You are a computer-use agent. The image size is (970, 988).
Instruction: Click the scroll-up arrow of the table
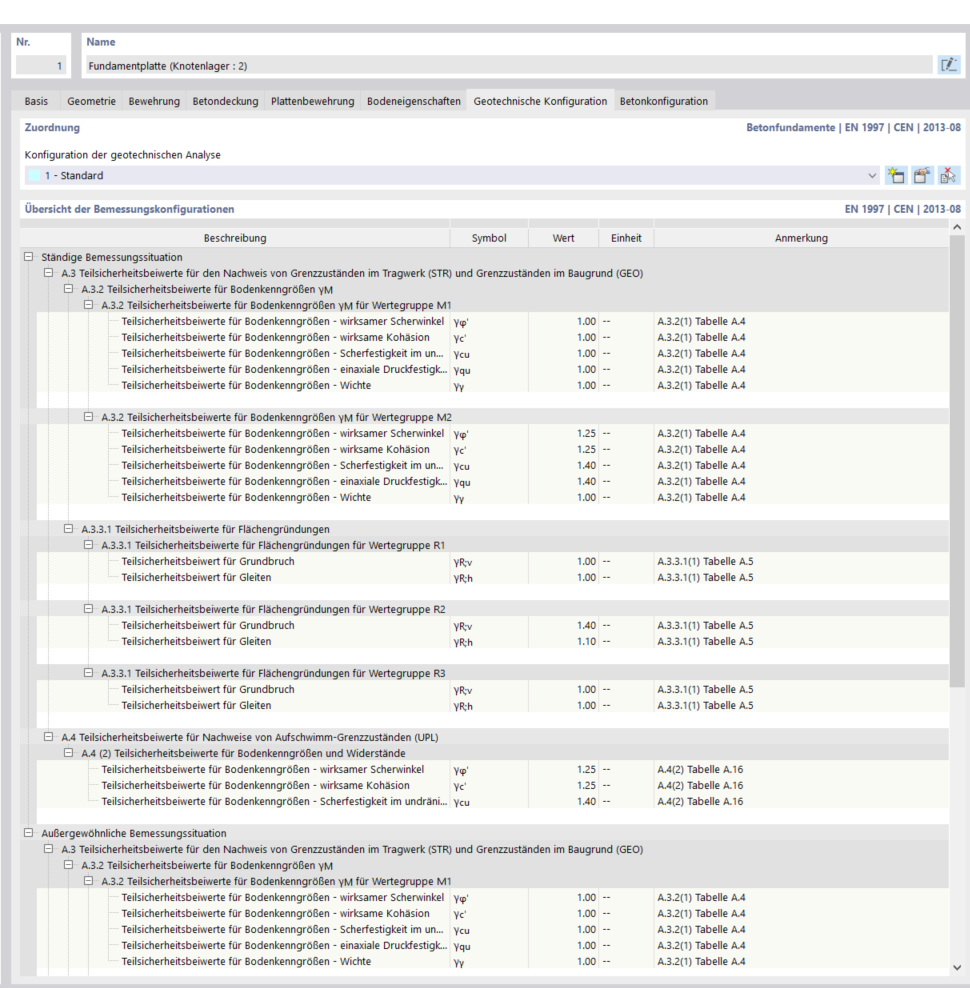click(957, 227)
